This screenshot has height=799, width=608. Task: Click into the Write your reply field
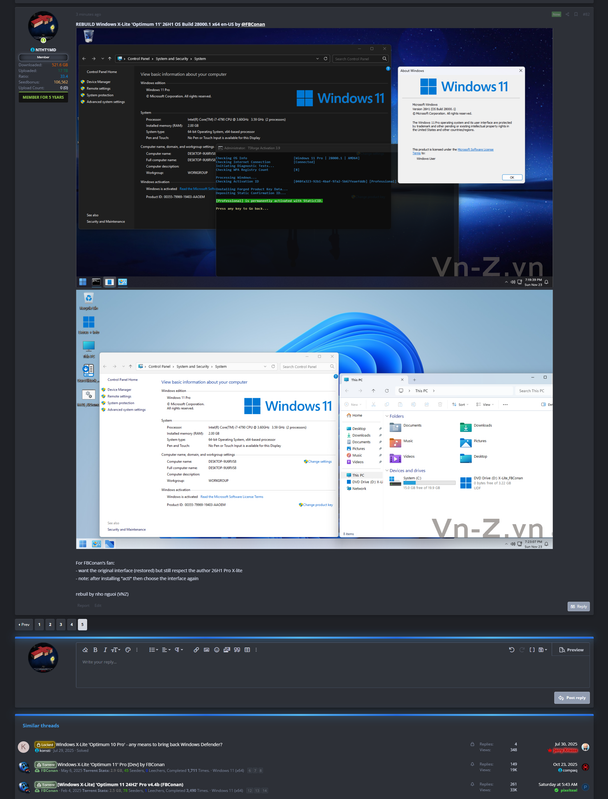pyautogui.click(x=333, y=672)
